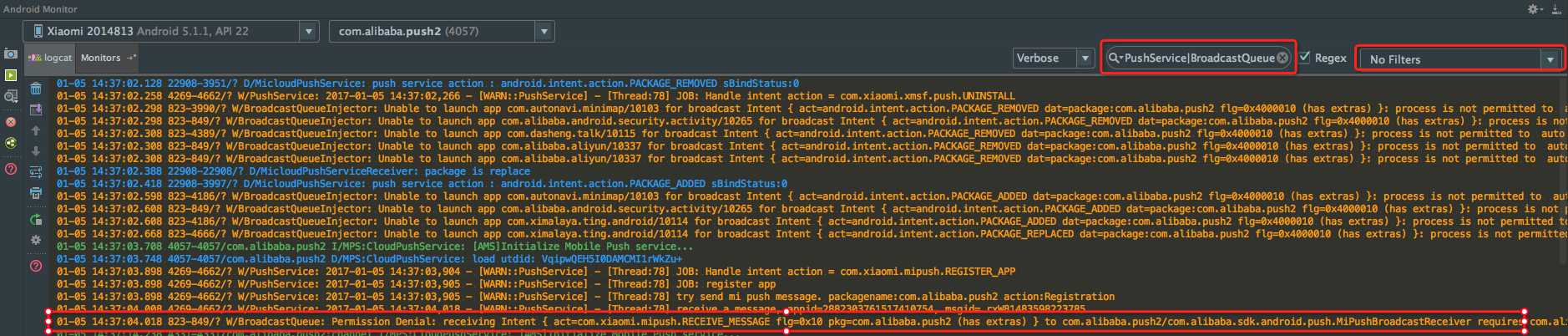Jump down the stack trace arrow

pyautogui.click(x=36, y=151)
